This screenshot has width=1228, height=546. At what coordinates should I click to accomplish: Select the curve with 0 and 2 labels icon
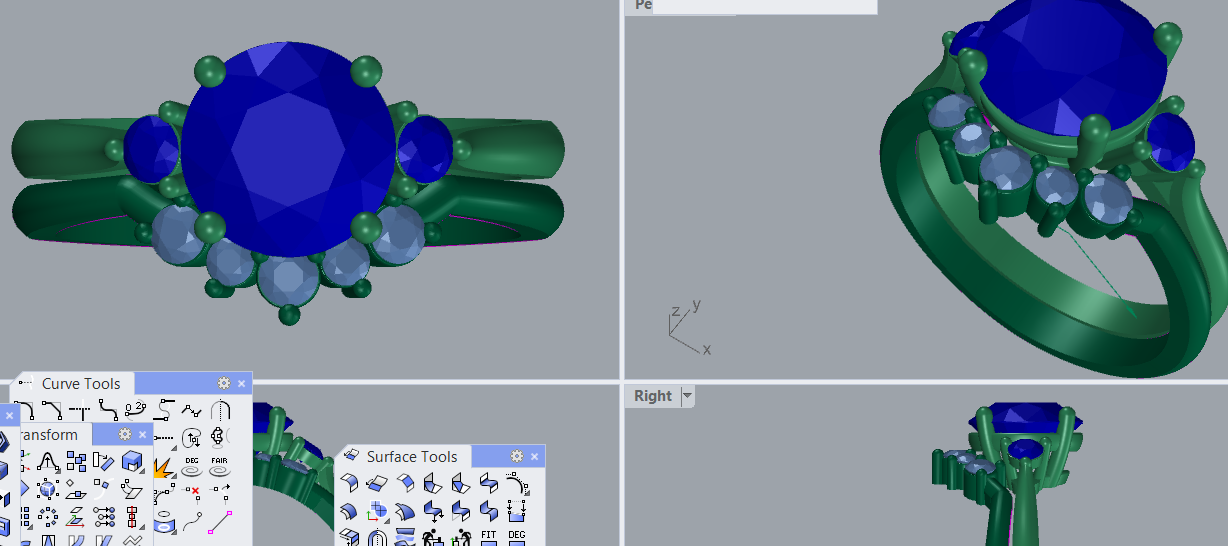(136, 410)
